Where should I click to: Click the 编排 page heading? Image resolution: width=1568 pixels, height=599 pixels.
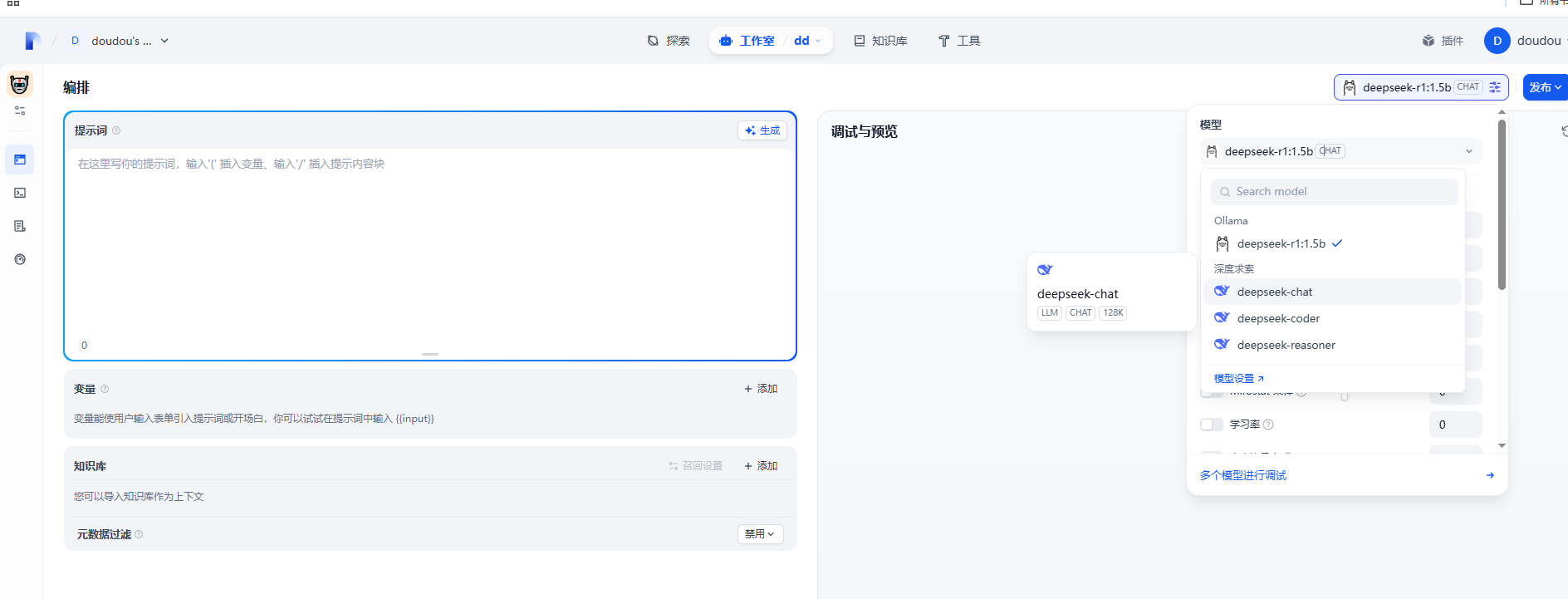(x=76, y=87)
